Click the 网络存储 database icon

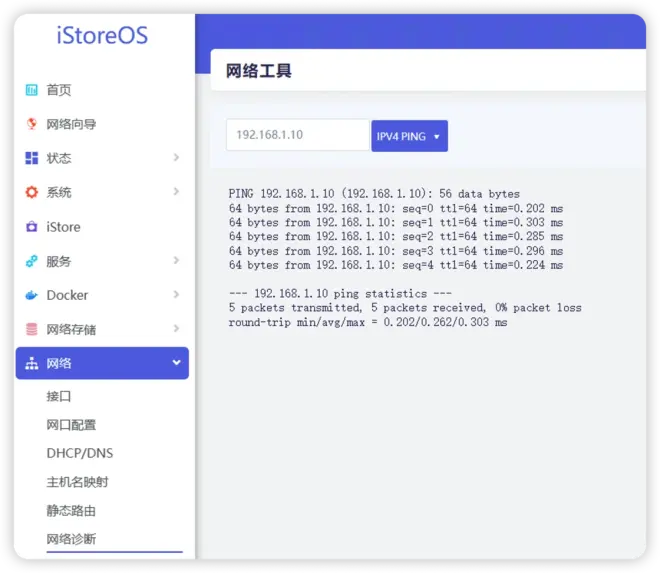coord(32,329)
